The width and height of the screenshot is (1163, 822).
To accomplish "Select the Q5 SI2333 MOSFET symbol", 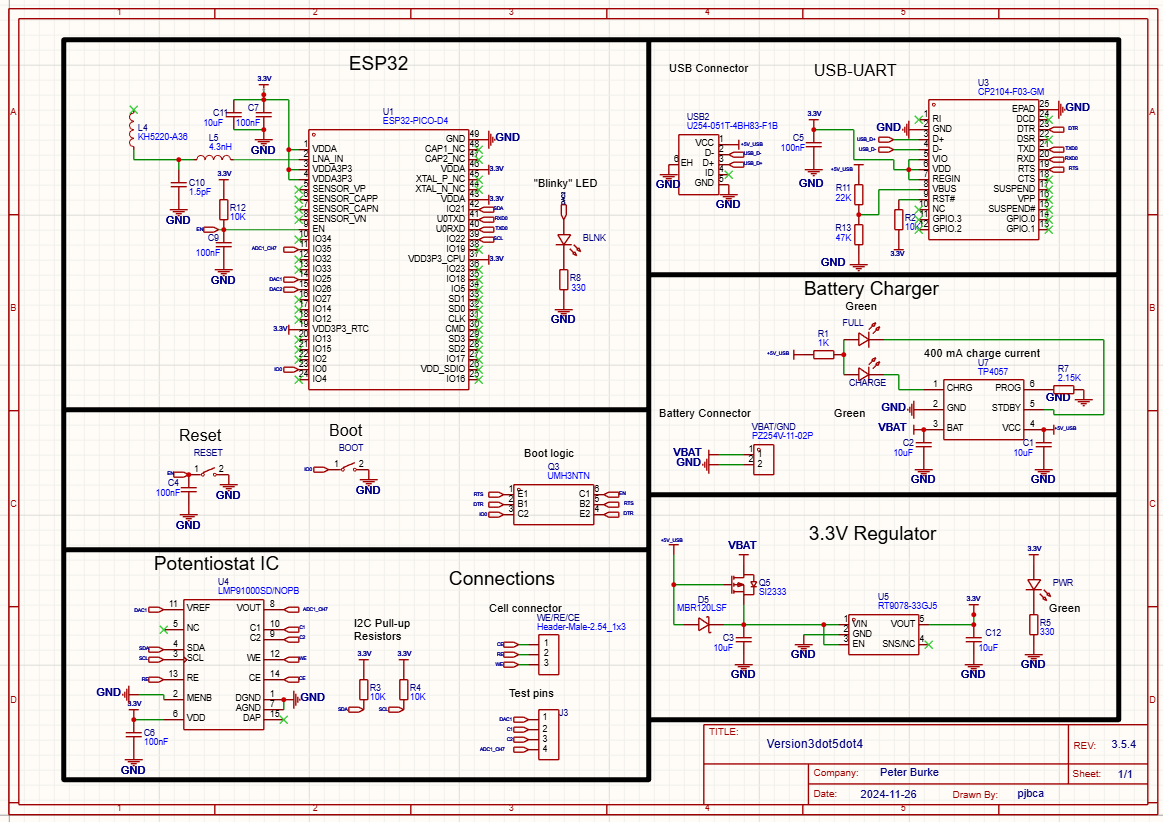I will (x=743, y=585).
